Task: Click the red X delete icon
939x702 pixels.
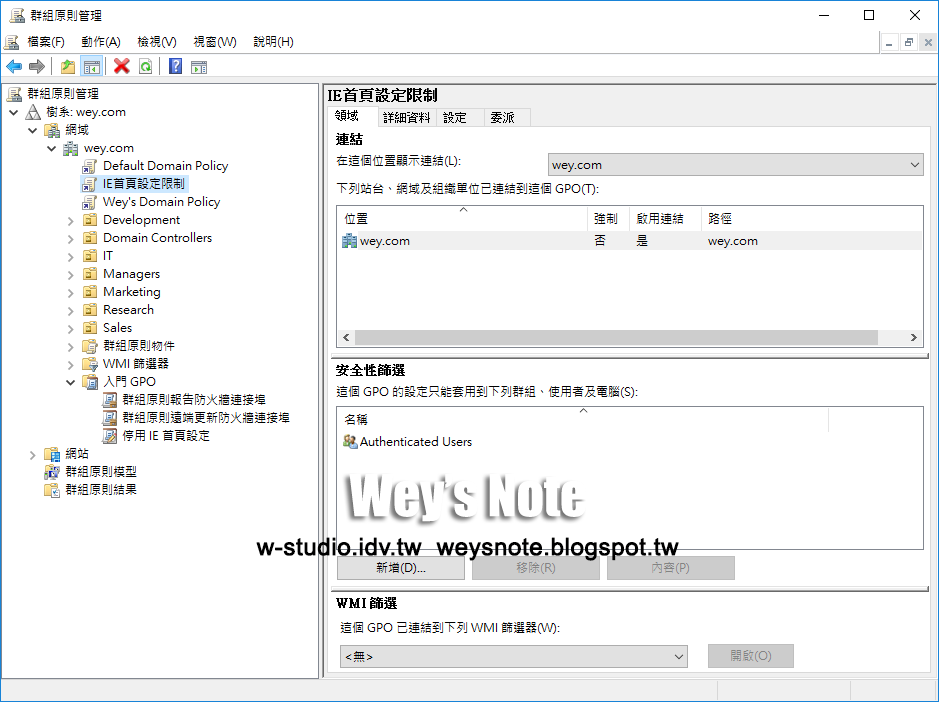Action: pyautogui.click(x=122, y=66)
